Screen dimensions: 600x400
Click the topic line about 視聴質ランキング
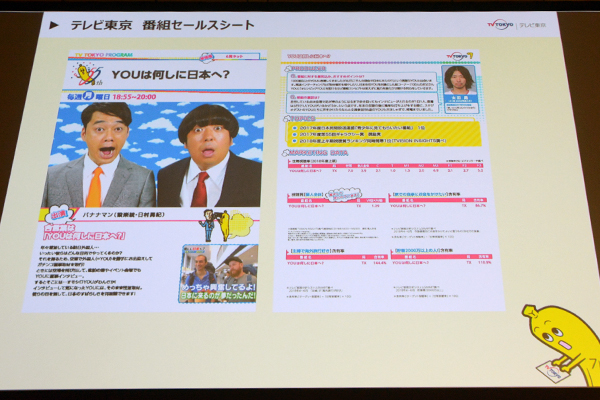(373, 141)
